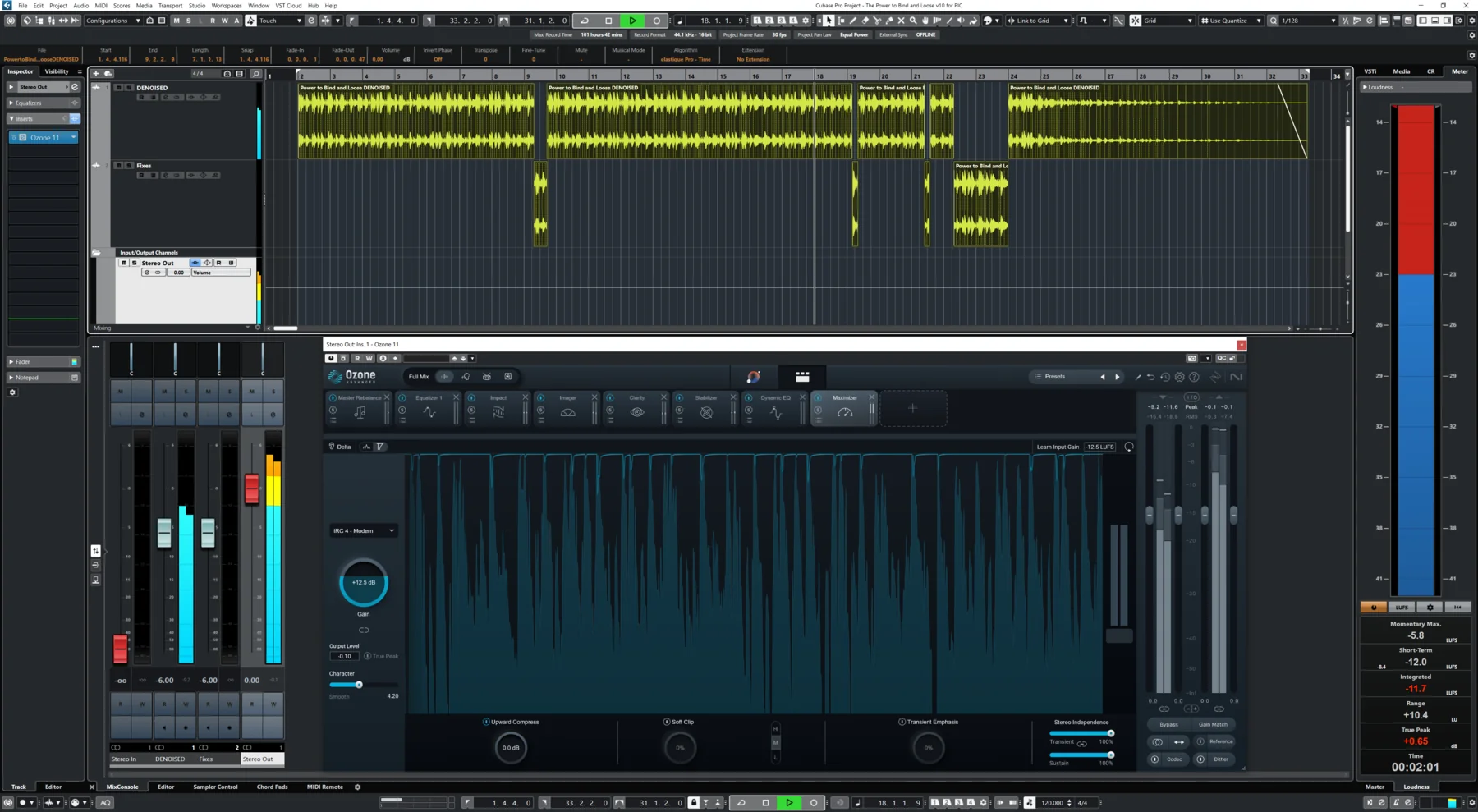The height and width of the screenshot is (812, 1478).
Task: Click the Ozone Master Assistant icon
Action: 753,377
